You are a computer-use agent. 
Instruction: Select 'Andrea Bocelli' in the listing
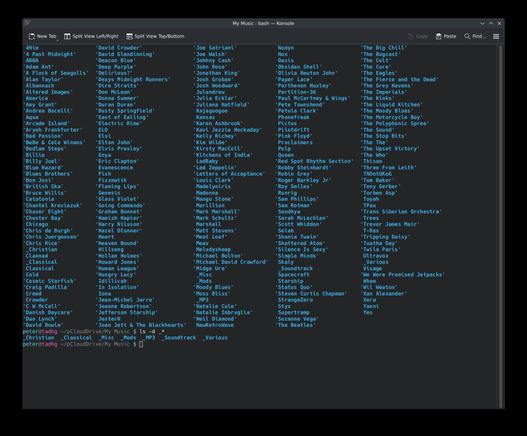click(x=48, y=111)
